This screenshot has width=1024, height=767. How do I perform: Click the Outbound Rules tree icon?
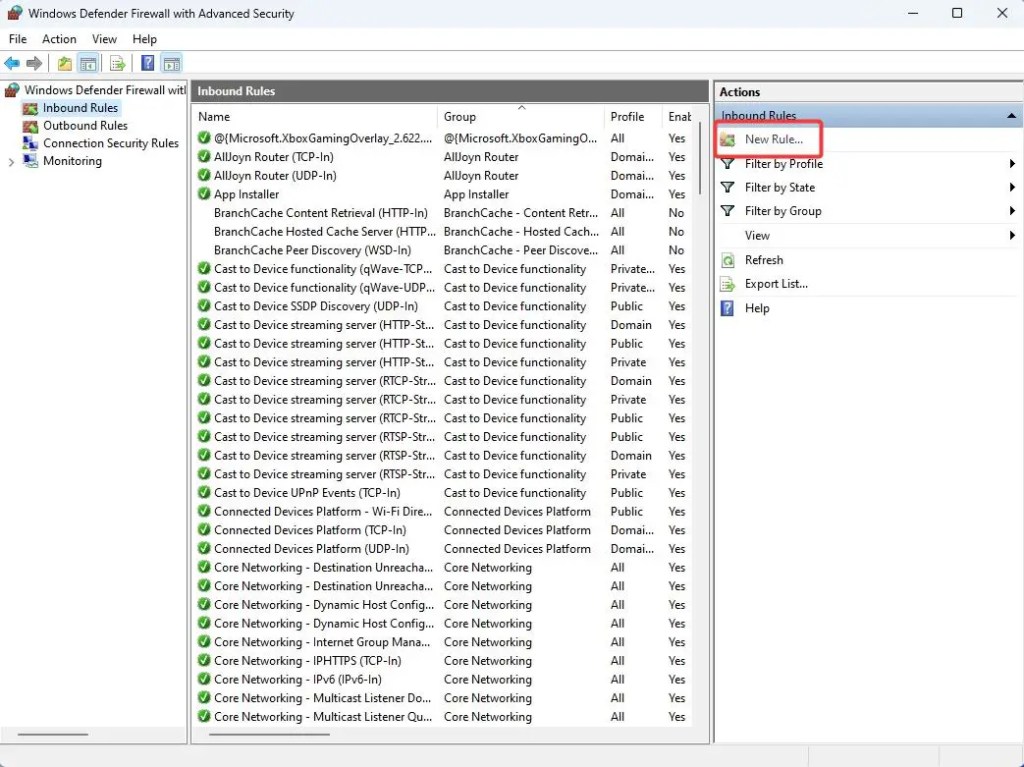coord(30,125)
